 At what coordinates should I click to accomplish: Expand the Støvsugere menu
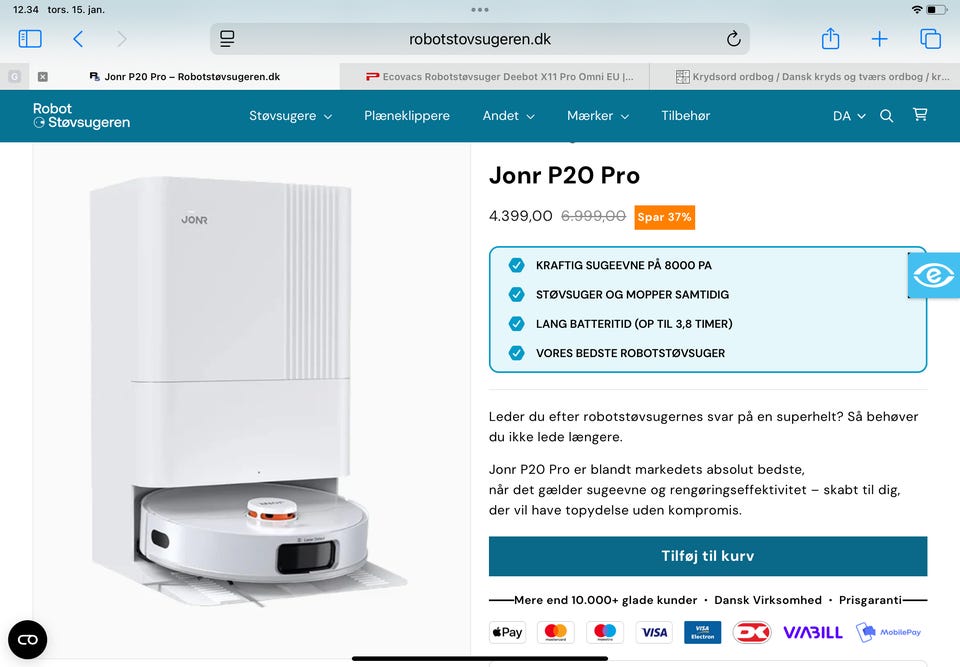290,116
